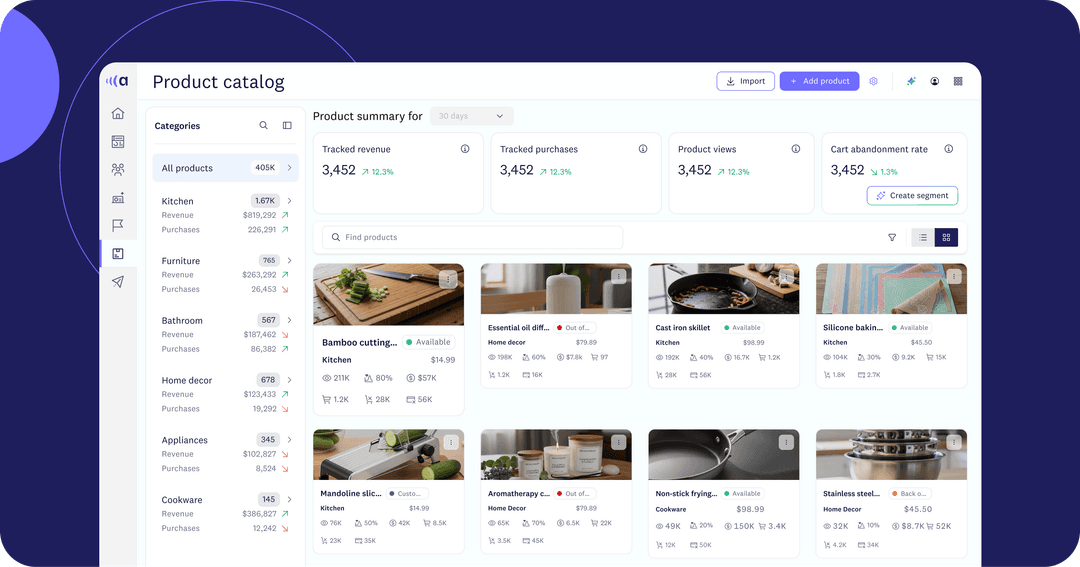
Task: Click the Find products search field
Action: pyautogui.click(x=472, y=237)
